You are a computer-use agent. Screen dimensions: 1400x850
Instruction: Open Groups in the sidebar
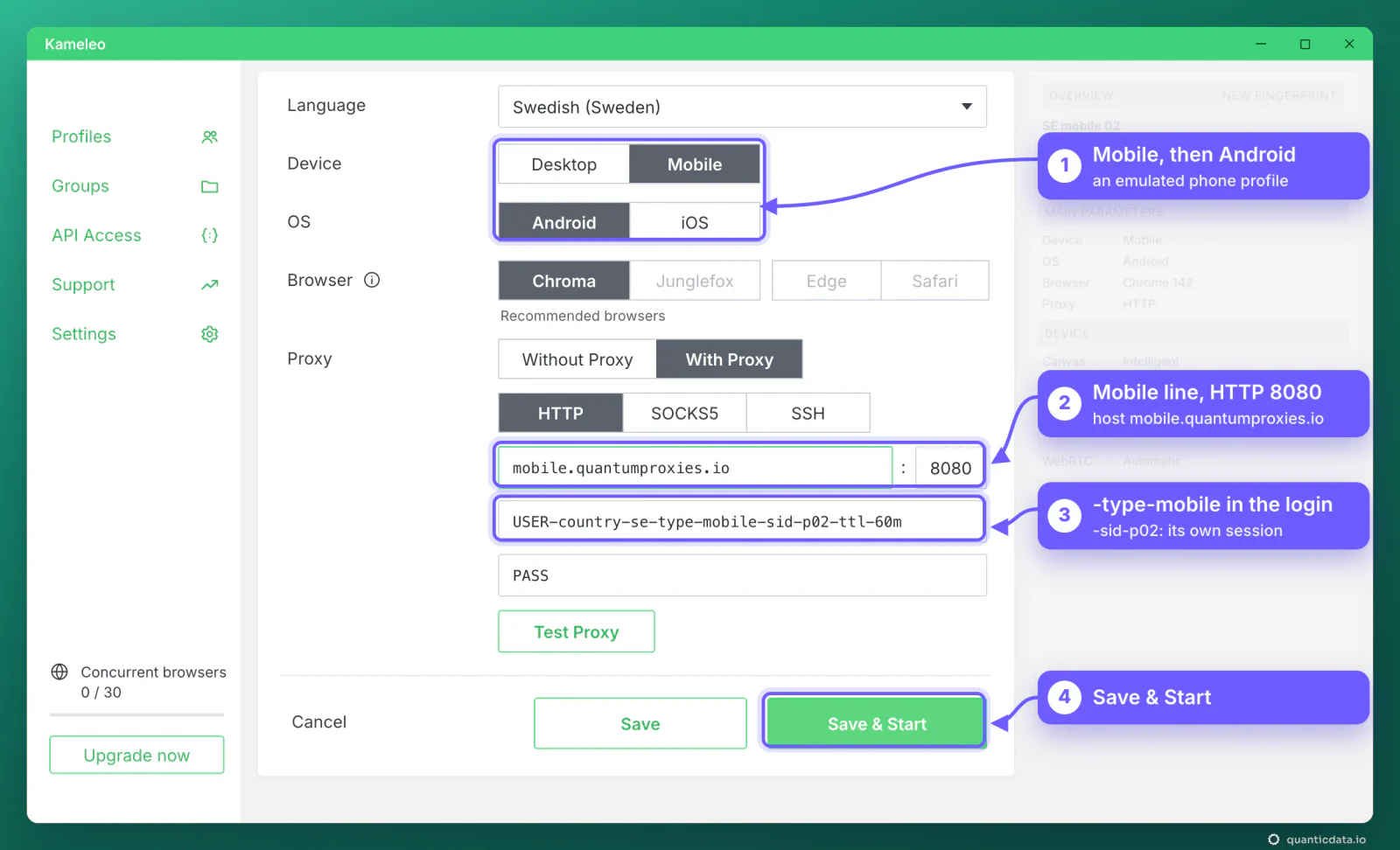click(80, 186)
